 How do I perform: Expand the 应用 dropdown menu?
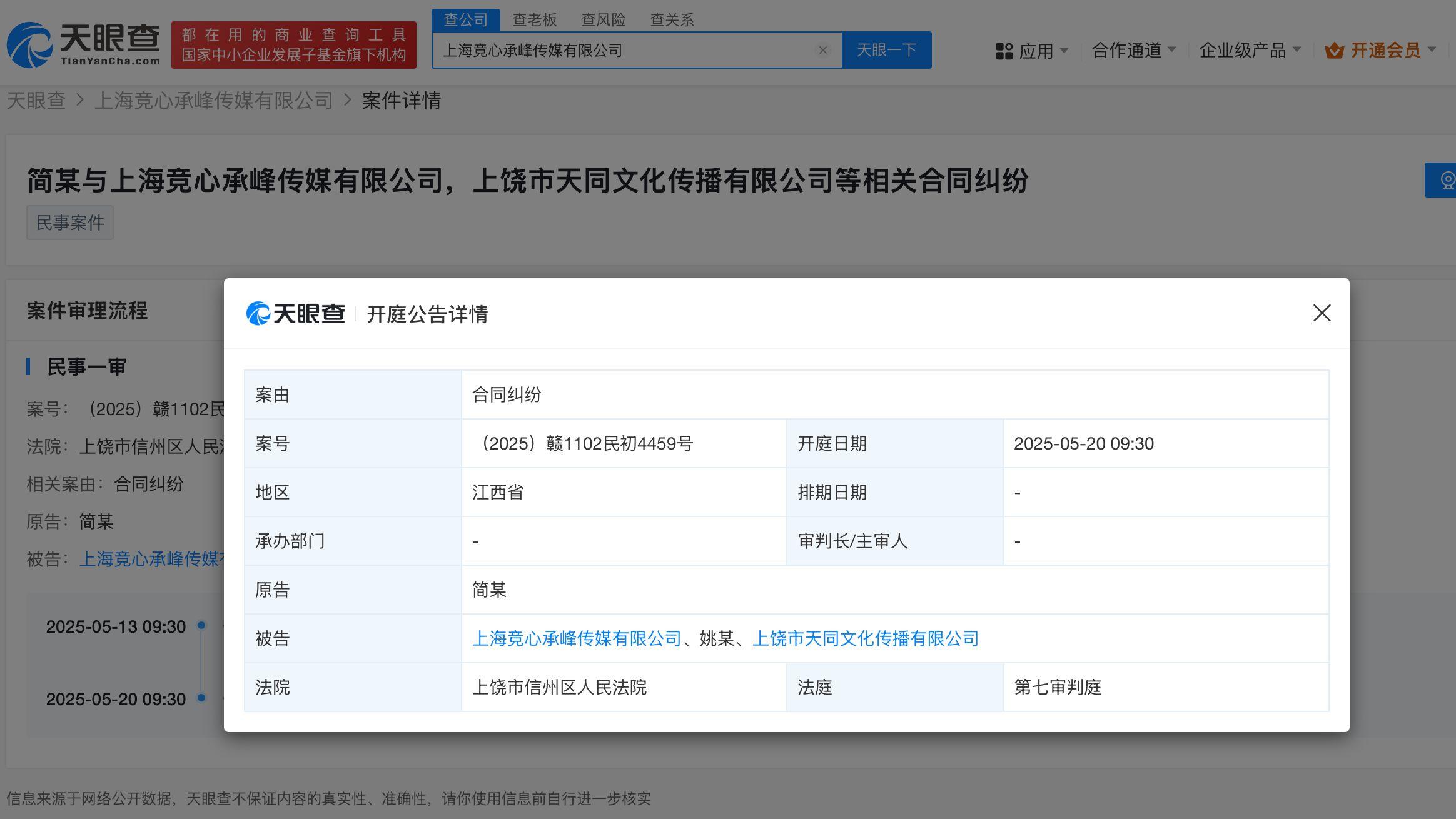tap(1064, 50)
